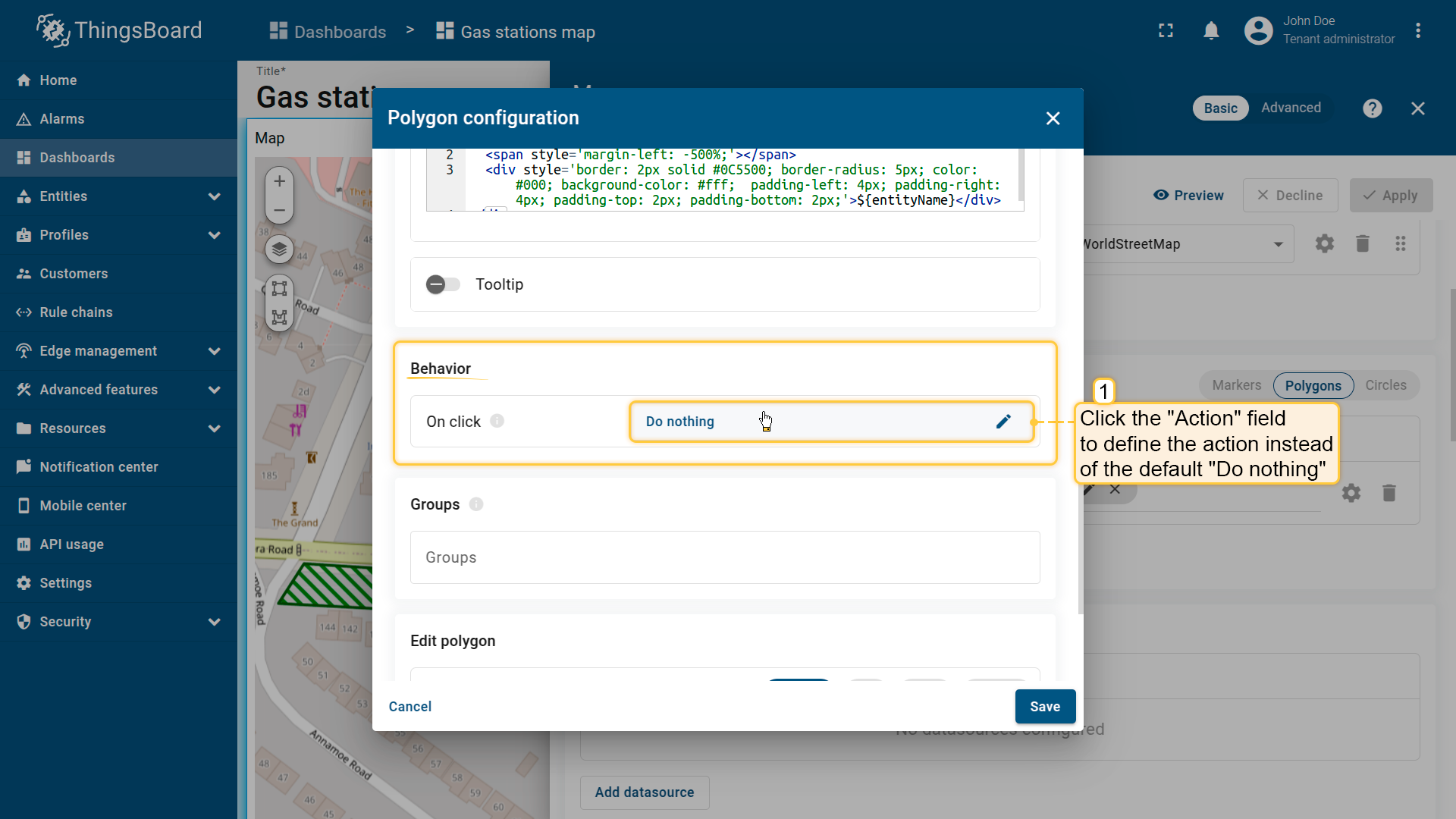Toggle fullscreen mode icon
The image size is (1456, 819).
[x=1166, y=31]
